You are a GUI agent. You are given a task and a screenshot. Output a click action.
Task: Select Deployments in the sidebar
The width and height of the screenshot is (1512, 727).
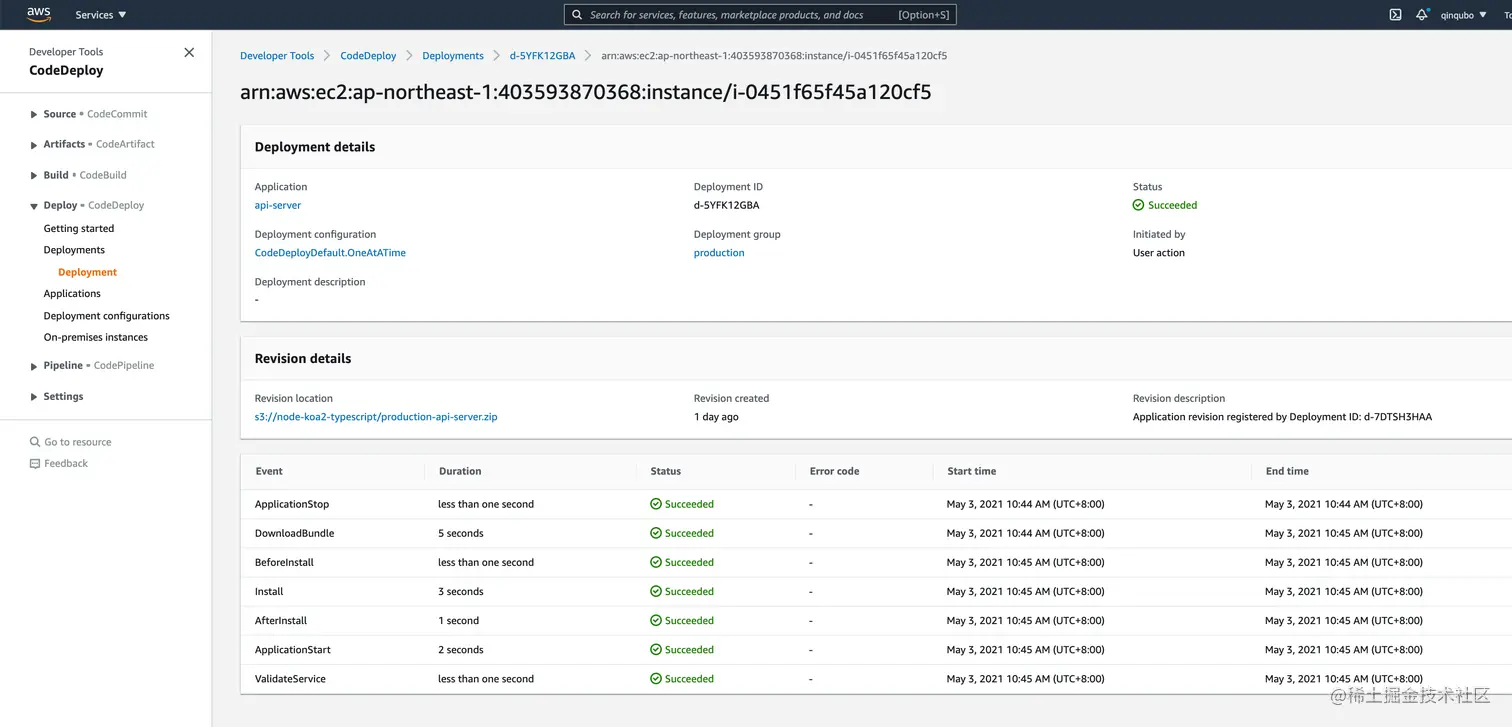(74, 249)
